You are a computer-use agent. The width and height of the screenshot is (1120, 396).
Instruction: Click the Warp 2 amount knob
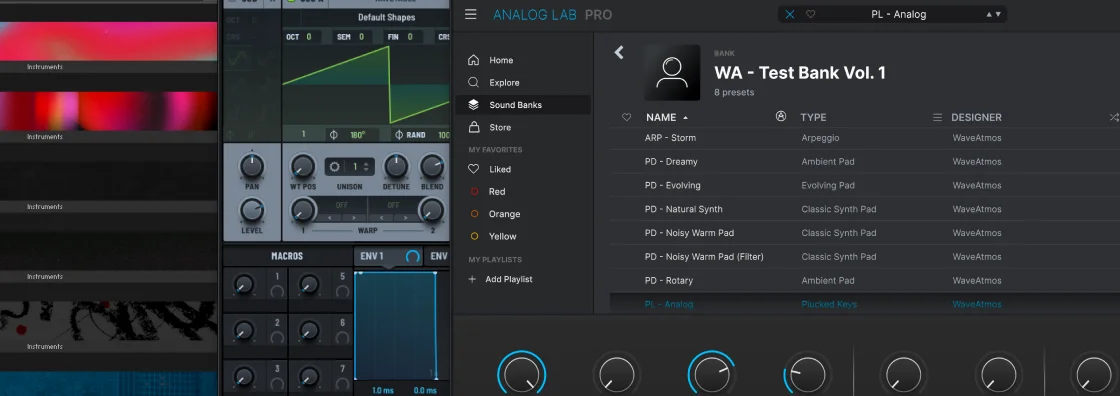[x=431, y=210]
